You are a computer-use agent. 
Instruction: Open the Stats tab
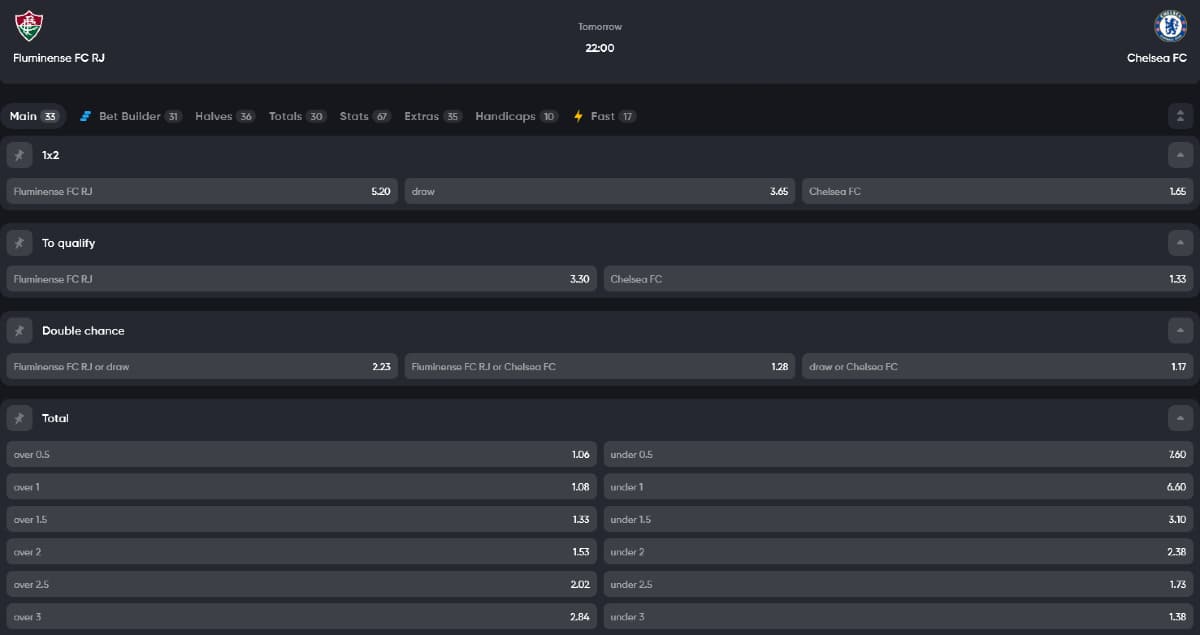coord(365,116)
